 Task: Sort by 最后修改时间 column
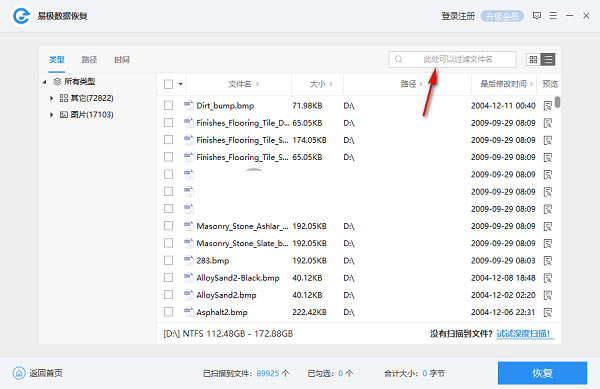click(506, 84)
